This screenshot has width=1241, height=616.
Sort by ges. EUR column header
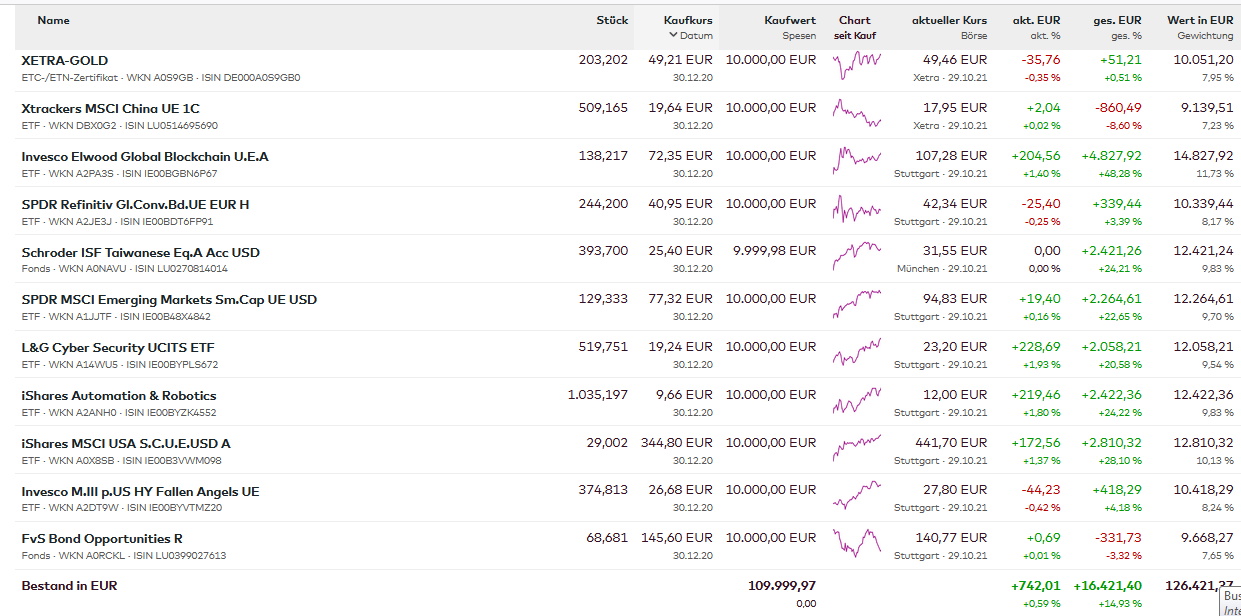(1117, 20)
